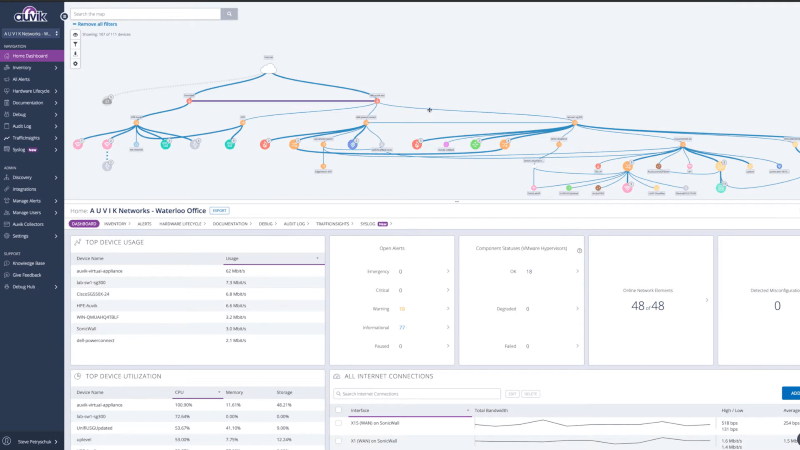Click the Component Statuses info icon
Screen dimensions: 800x450
click(x=579, y=251)
